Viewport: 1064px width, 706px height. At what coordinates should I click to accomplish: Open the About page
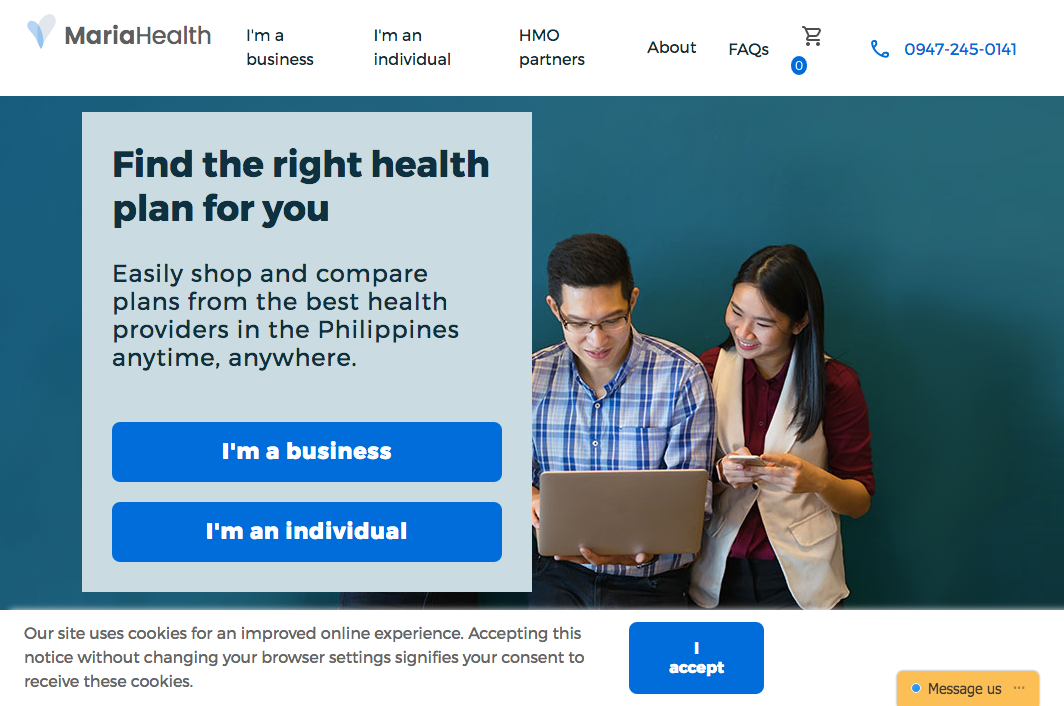coord(671,48)
